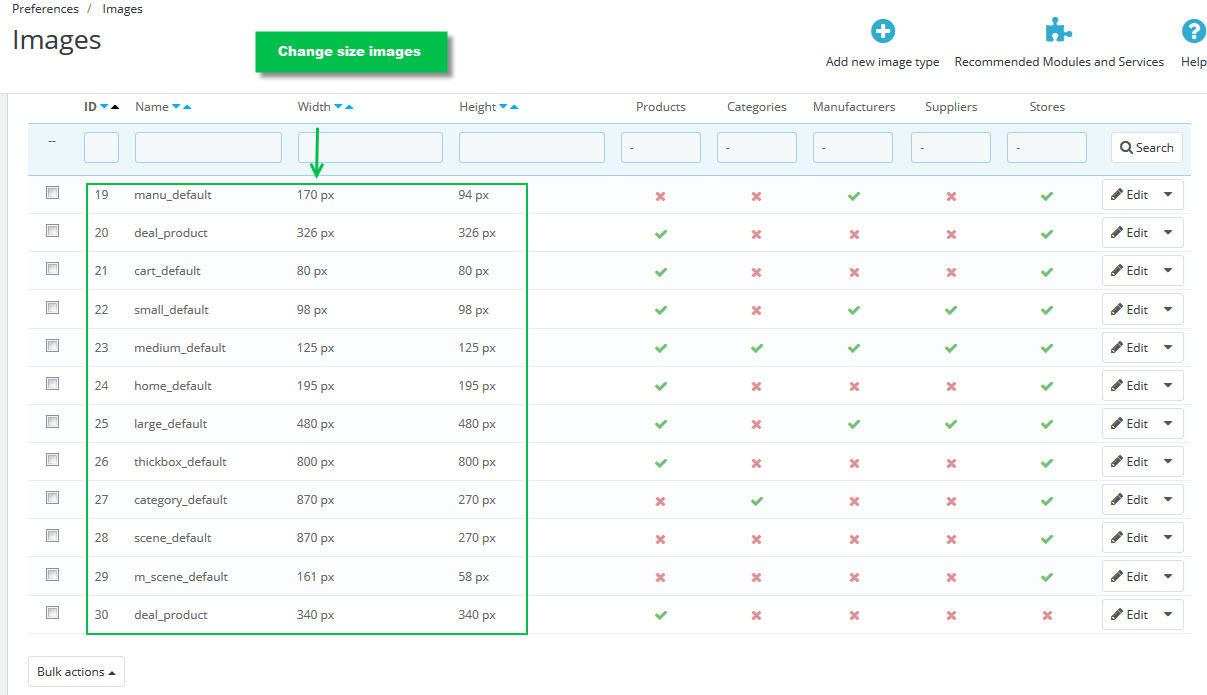Toggle Stores checkmark for m_scene_default

click(1047, 577)
